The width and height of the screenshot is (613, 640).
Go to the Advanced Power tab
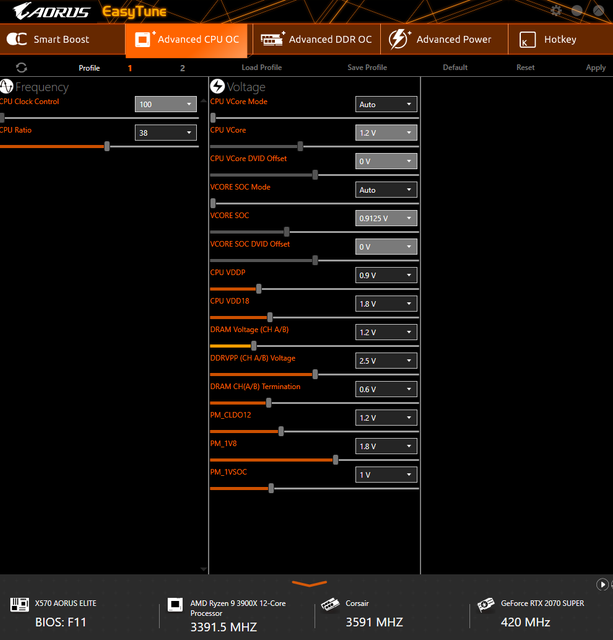tap(444, 40)
